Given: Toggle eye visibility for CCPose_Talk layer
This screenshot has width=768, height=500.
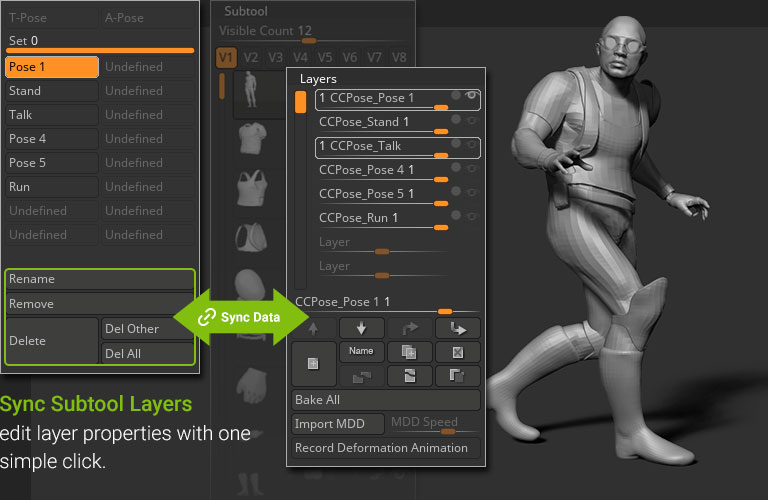Looking at the screenshot, I should (469, 144).
